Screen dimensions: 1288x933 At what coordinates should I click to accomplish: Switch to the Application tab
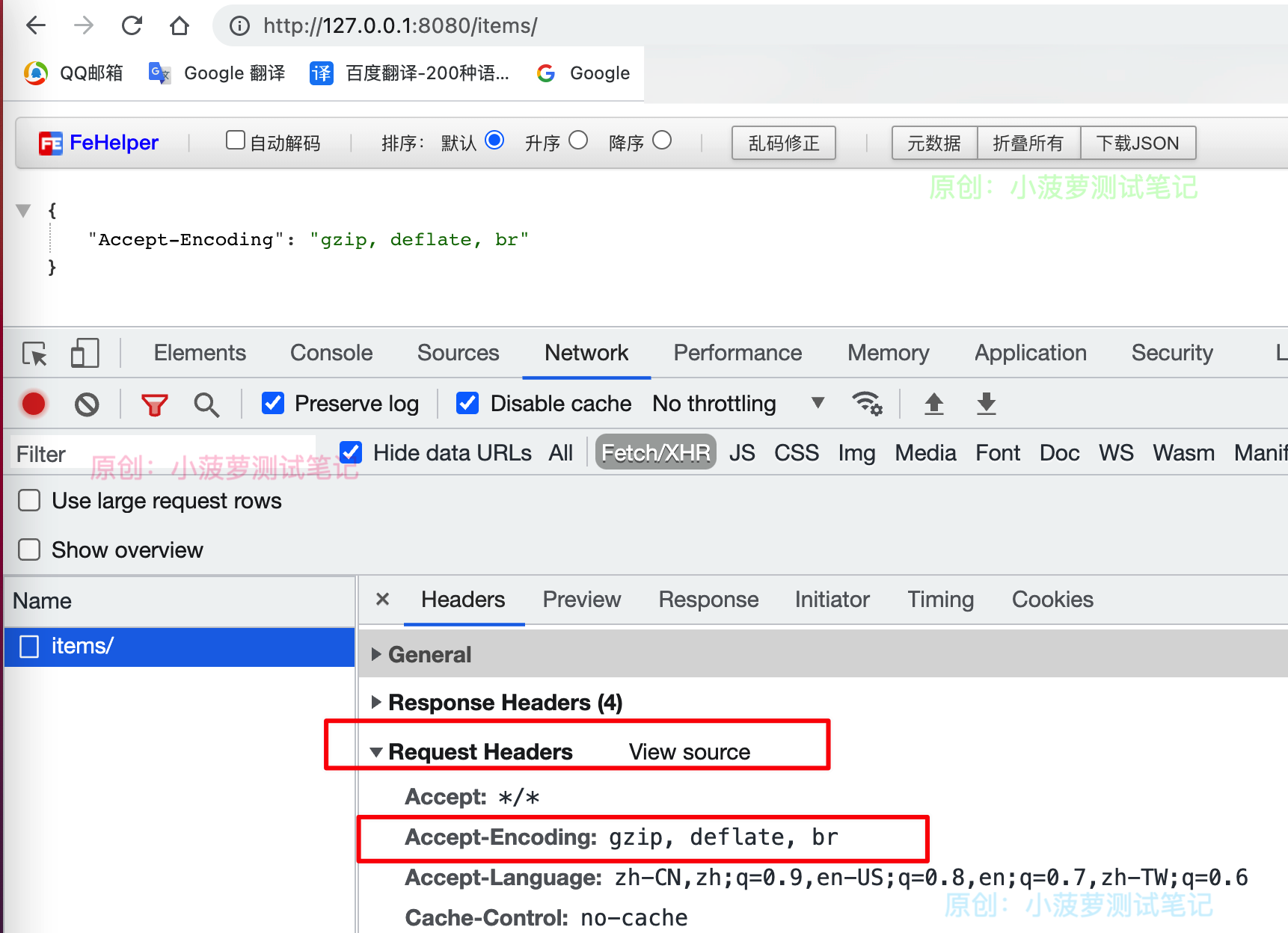1030,353
